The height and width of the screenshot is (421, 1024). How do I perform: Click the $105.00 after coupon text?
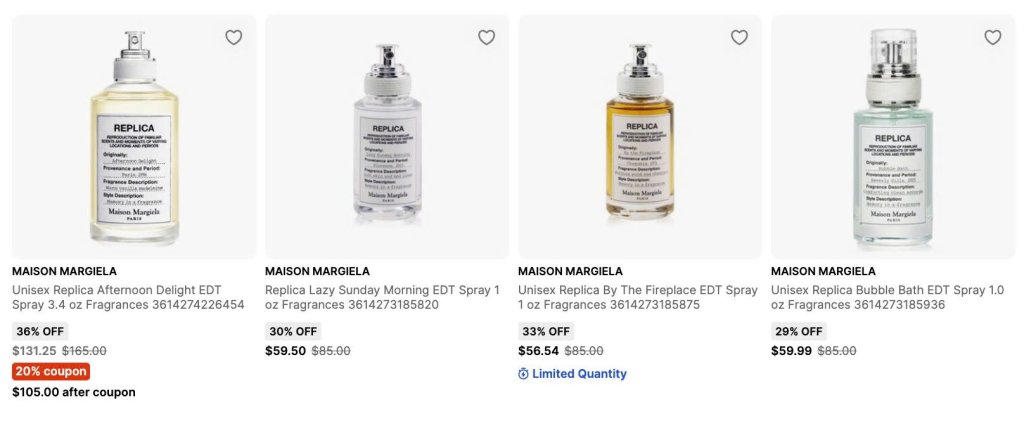coord(74,392)
